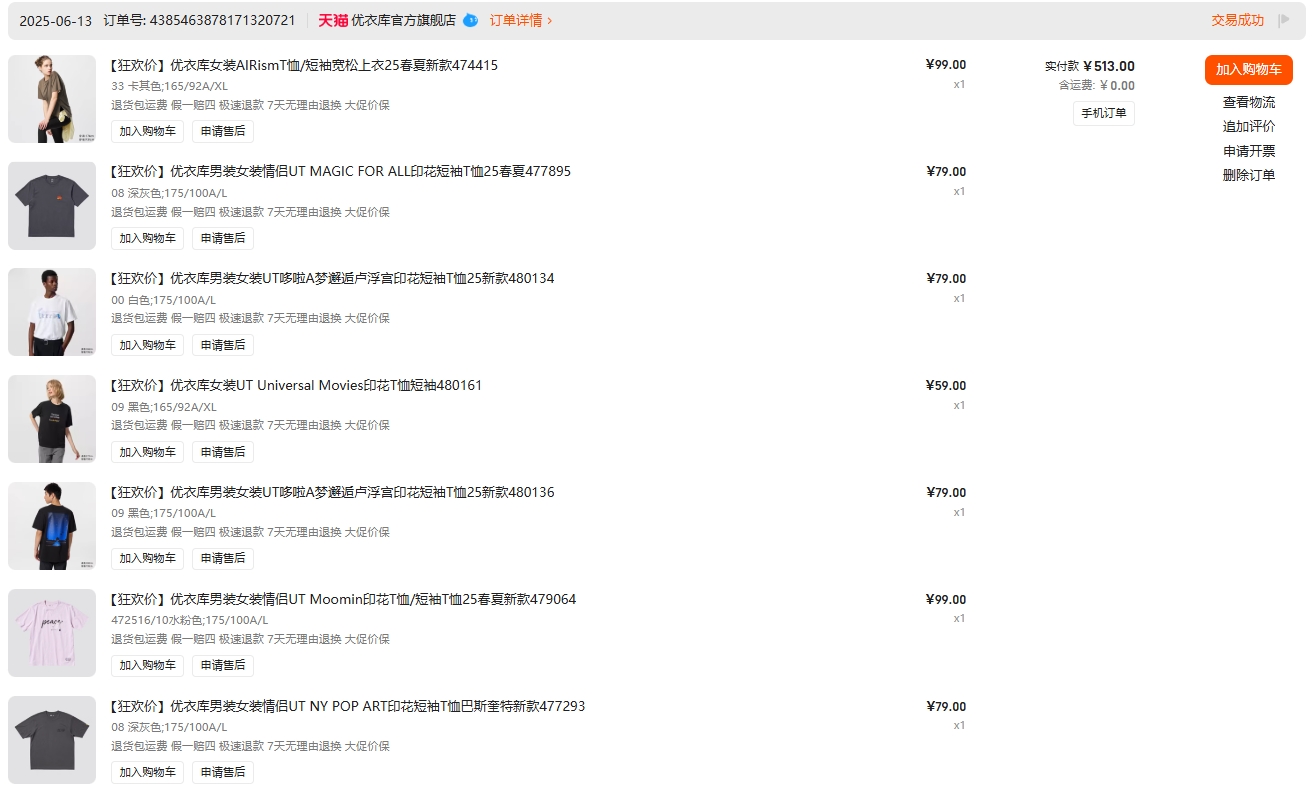The image size is (1316, 795).
Task: Click order number 4385463878171320721
Action: [222, 20]
